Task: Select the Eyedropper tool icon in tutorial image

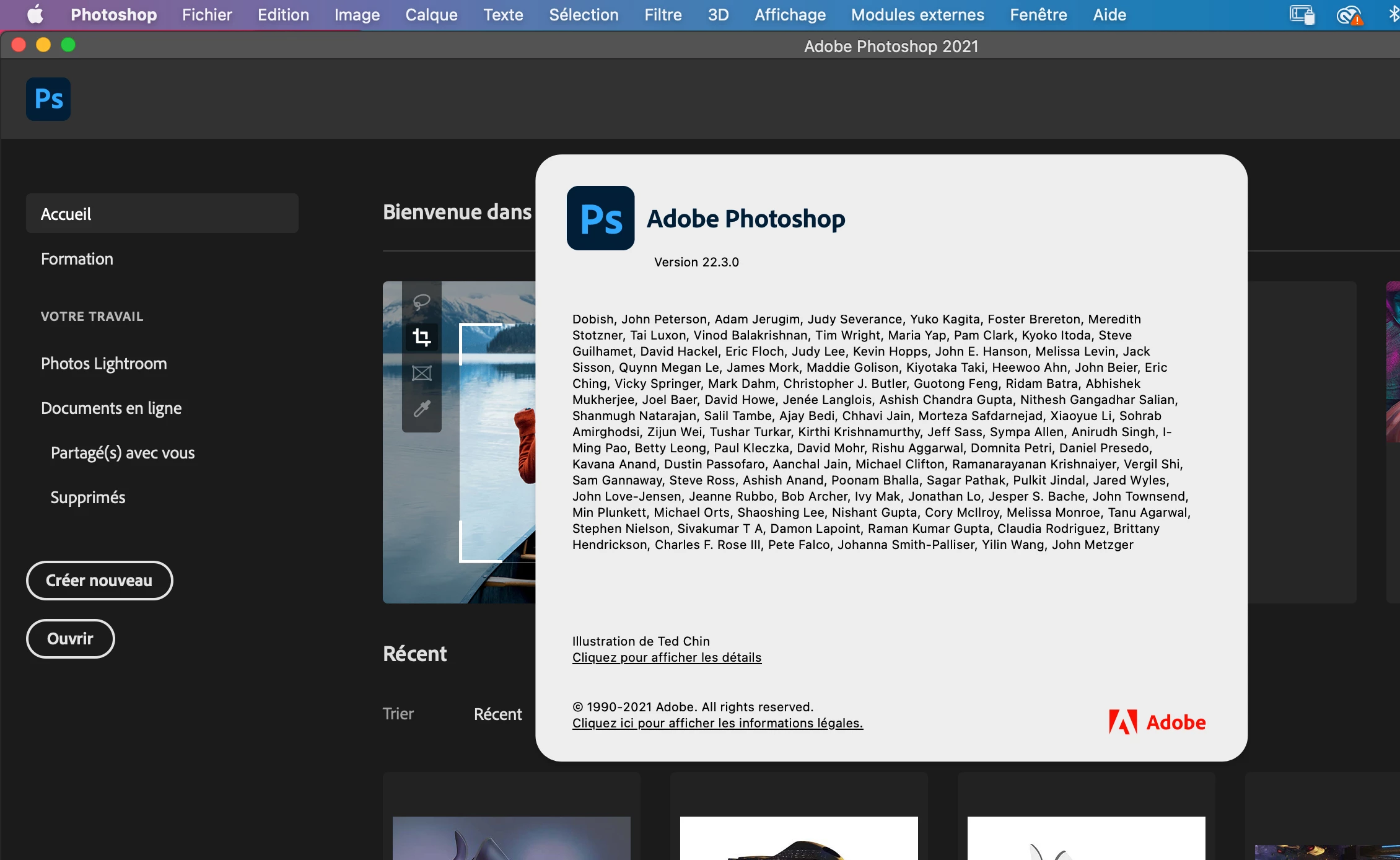Action: (x=422, y=409)
